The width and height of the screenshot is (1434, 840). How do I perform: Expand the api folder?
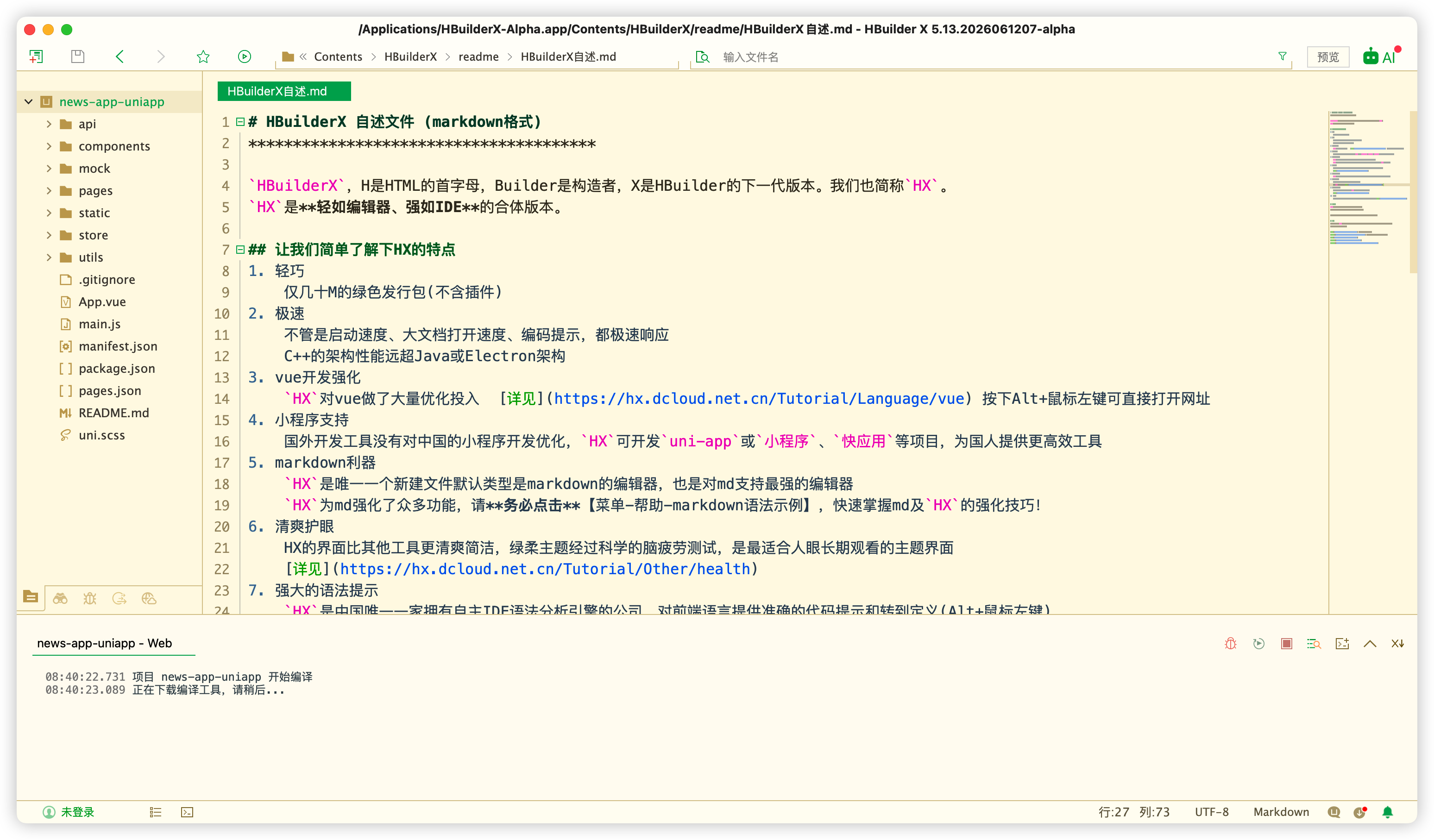pos(49,124)
